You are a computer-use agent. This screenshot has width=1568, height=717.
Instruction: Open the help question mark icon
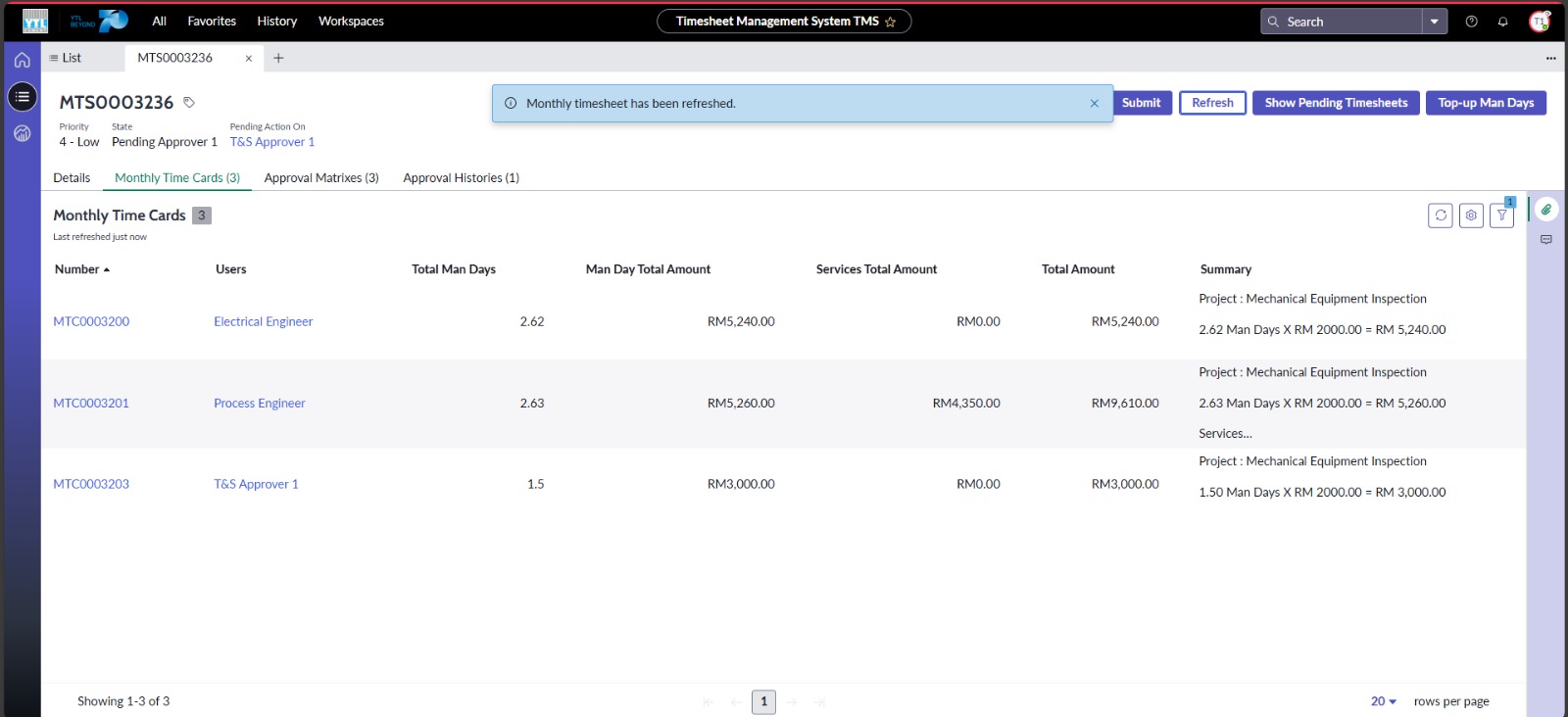(x=1471, y=22)
